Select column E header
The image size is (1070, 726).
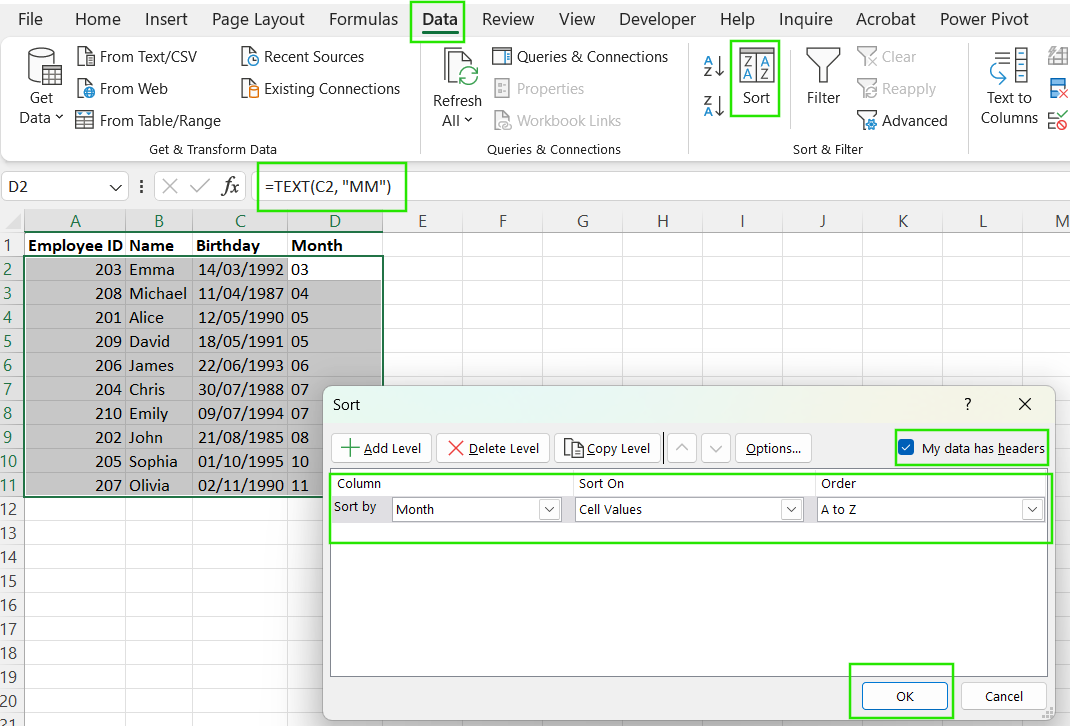pos(422,221)
